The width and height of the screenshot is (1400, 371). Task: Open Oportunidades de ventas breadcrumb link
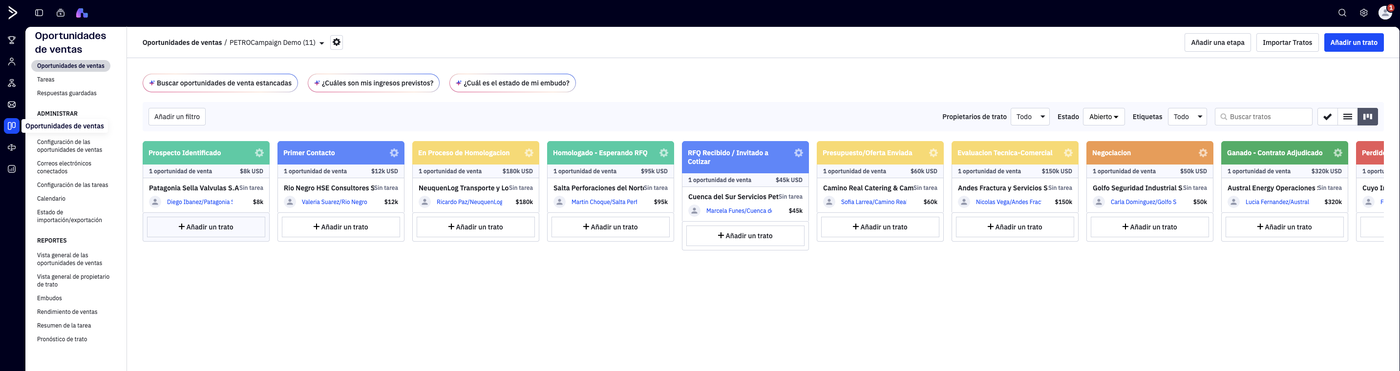182,43
